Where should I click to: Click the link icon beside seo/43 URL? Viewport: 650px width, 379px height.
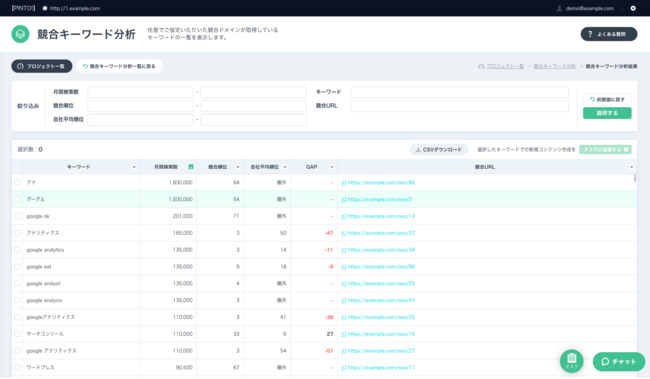tap(344, 301)
